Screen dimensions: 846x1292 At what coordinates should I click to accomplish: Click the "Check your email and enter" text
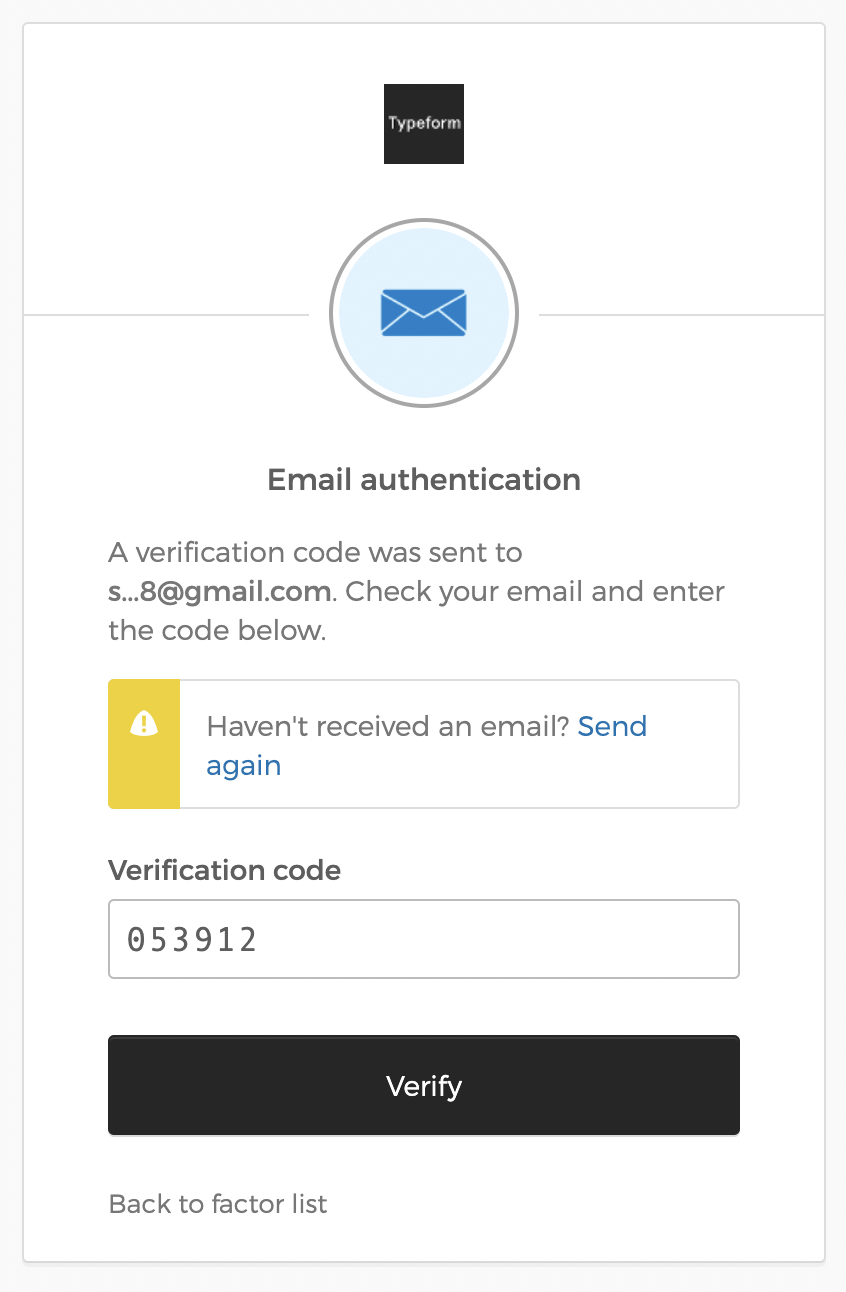point(535,592)
